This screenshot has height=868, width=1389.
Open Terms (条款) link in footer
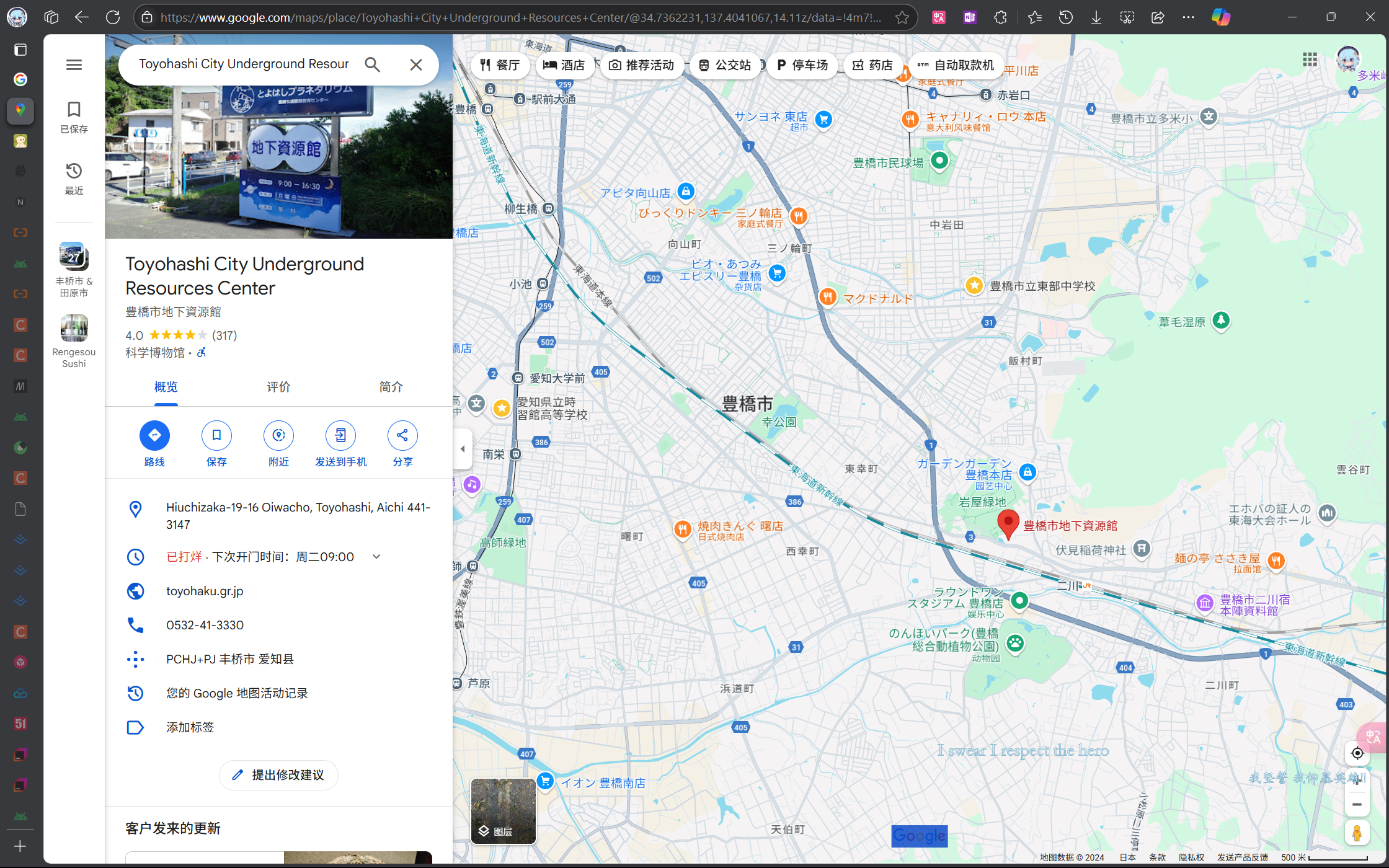[x=1157, y=857]
